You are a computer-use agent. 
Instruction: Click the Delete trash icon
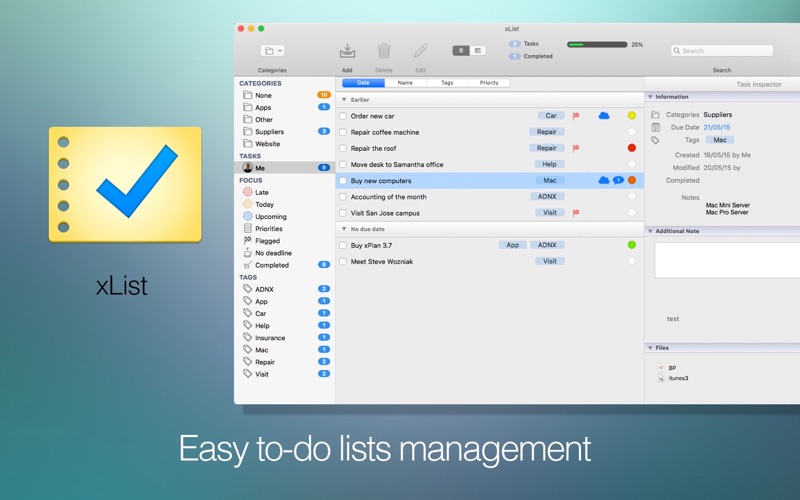pyautogui.click(x=384, y=51)
